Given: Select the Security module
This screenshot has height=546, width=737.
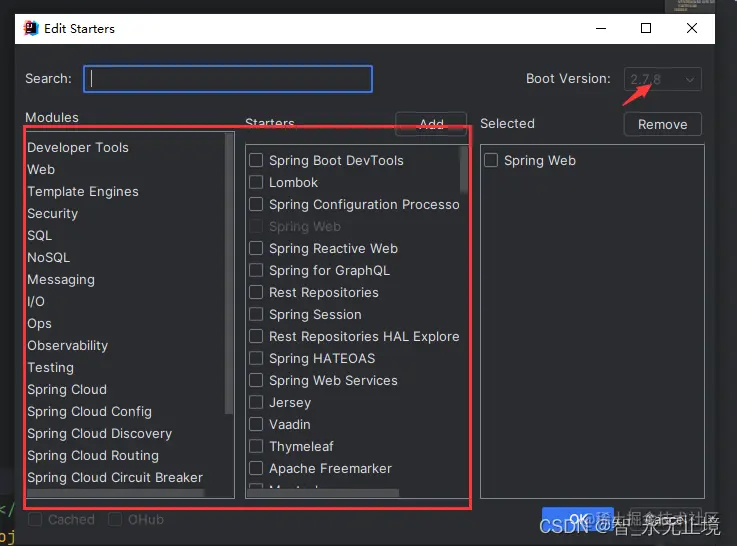Looking at the screenshot, I should (x=53, y=214).
